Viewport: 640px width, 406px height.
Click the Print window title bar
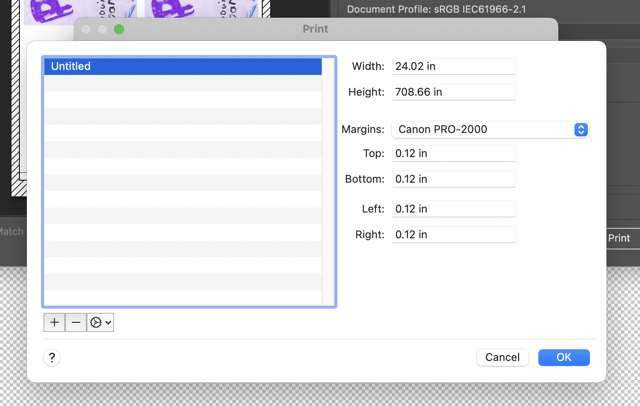[x=315, y=30]
